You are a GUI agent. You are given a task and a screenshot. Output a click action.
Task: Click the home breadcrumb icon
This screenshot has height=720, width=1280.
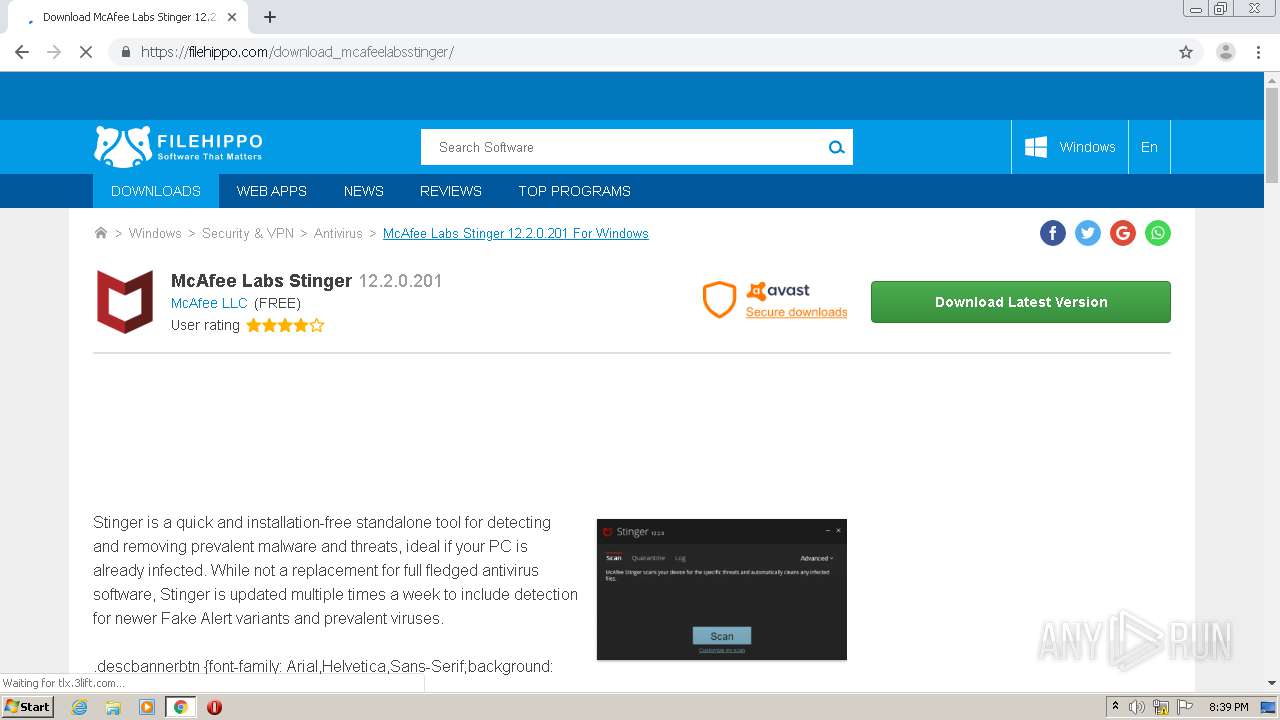[101, 233]
